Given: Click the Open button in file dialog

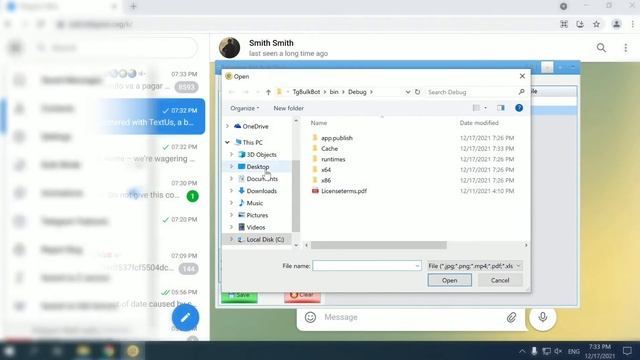Looking at the screenshot, I should pos(449,280).
